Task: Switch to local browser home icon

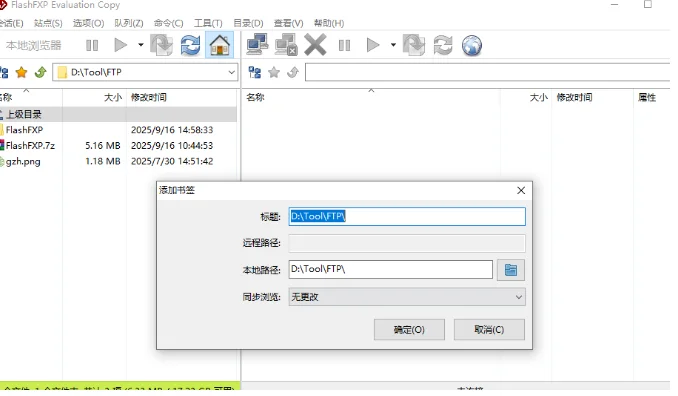Action: [220, 45]
